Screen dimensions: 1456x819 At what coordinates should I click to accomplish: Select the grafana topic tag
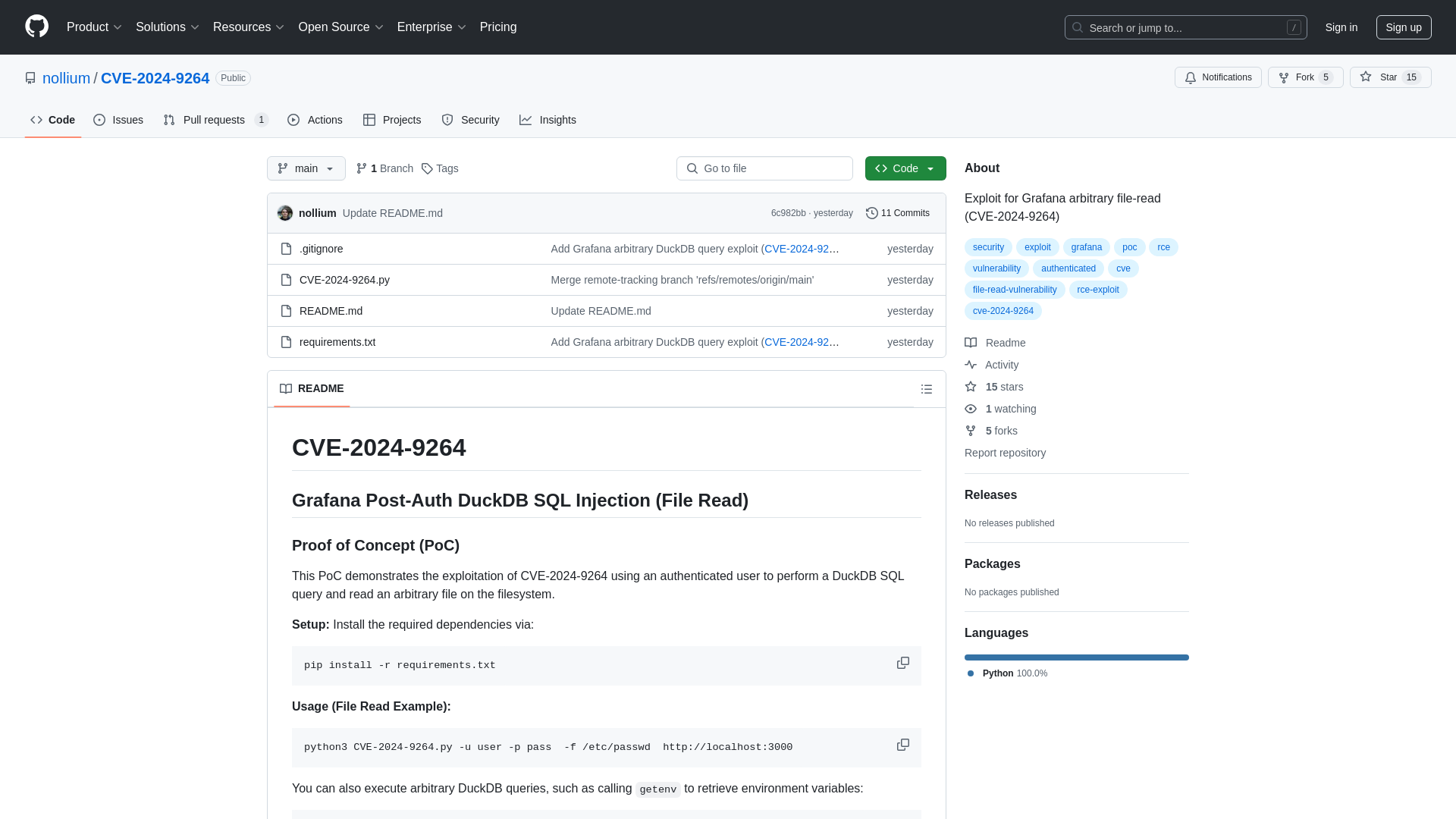point(1087,247)
